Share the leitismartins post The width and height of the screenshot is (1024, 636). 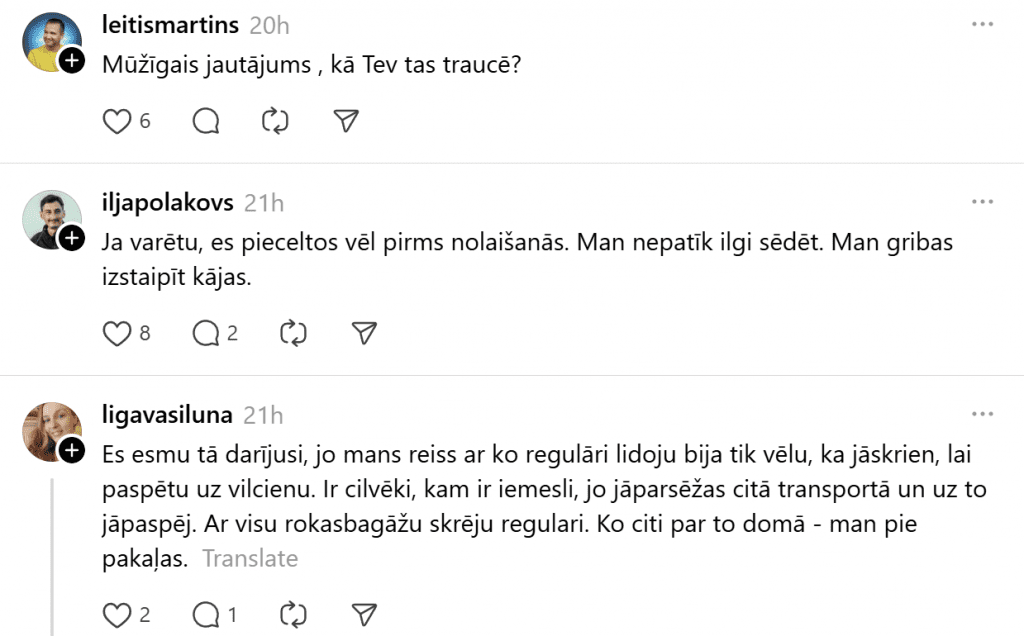click(x=345, y=121)
